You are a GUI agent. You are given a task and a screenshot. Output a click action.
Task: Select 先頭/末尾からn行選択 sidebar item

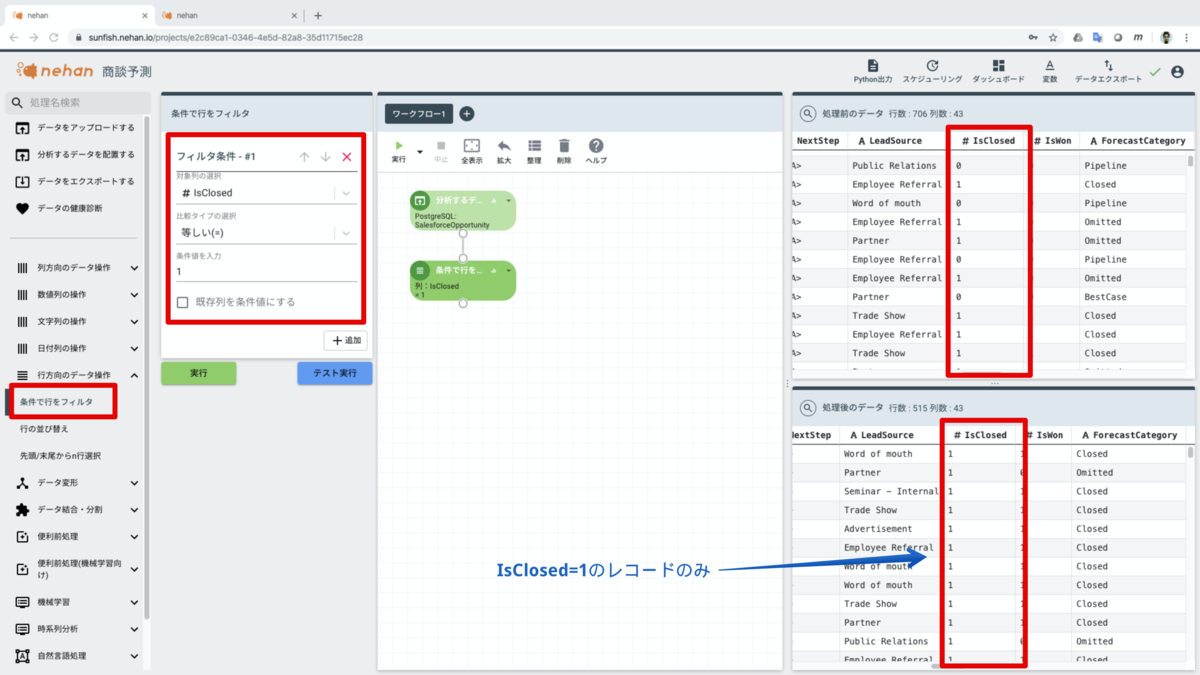[60, 455]
